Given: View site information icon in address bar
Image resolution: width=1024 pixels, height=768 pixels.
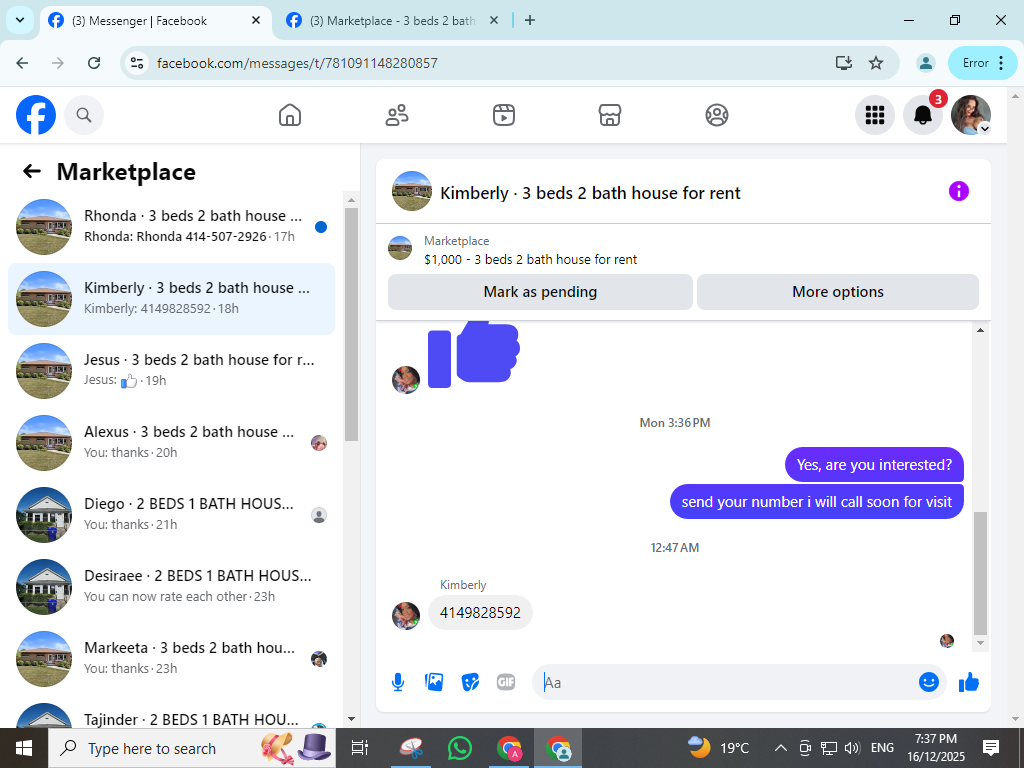Looking at the screenshot, I should [136, 63].
